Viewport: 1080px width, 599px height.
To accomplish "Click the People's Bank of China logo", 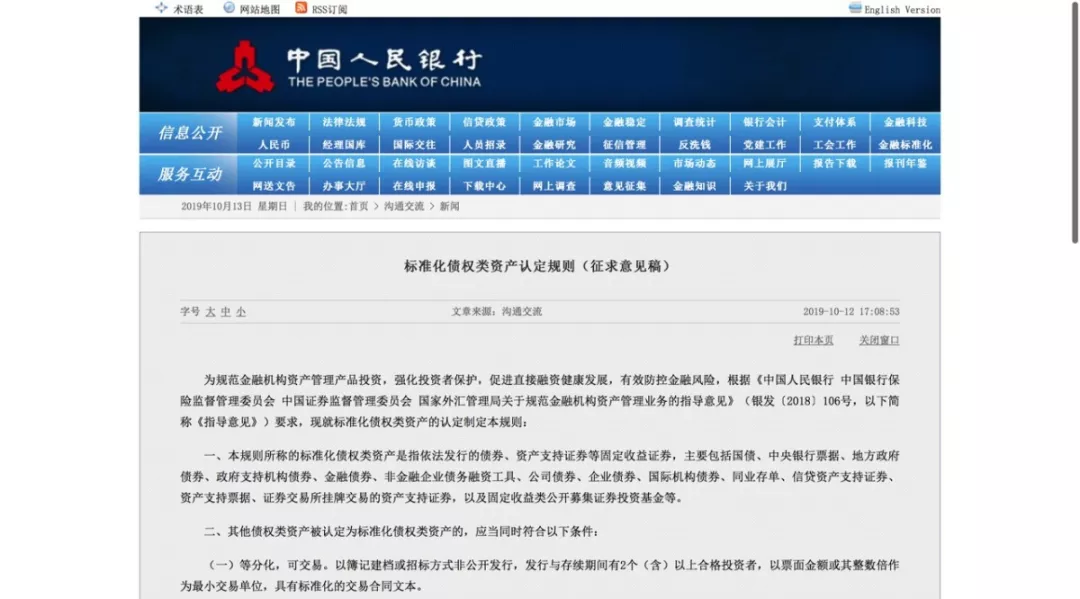I will [244, 66].
